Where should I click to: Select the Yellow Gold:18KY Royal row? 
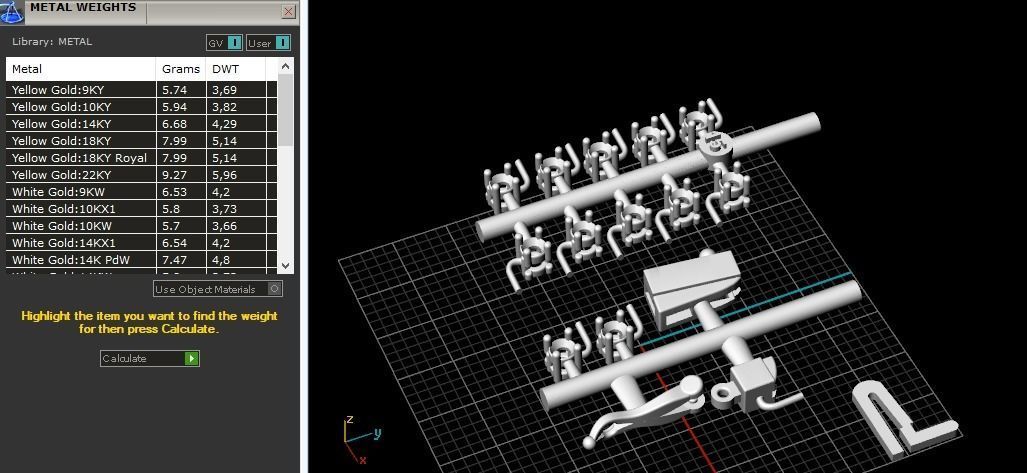point(141,158)
